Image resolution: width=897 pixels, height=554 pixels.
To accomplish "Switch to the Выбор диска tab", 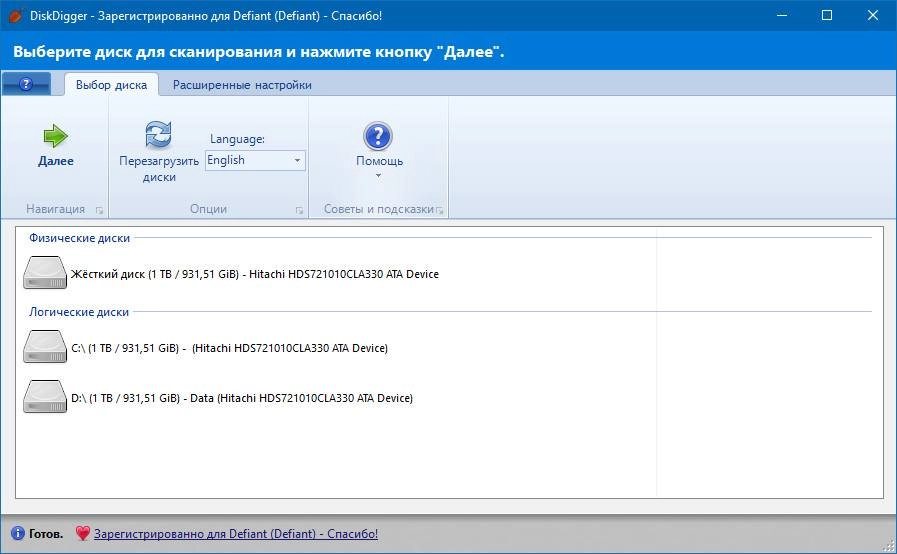I will tap(112, 85).
